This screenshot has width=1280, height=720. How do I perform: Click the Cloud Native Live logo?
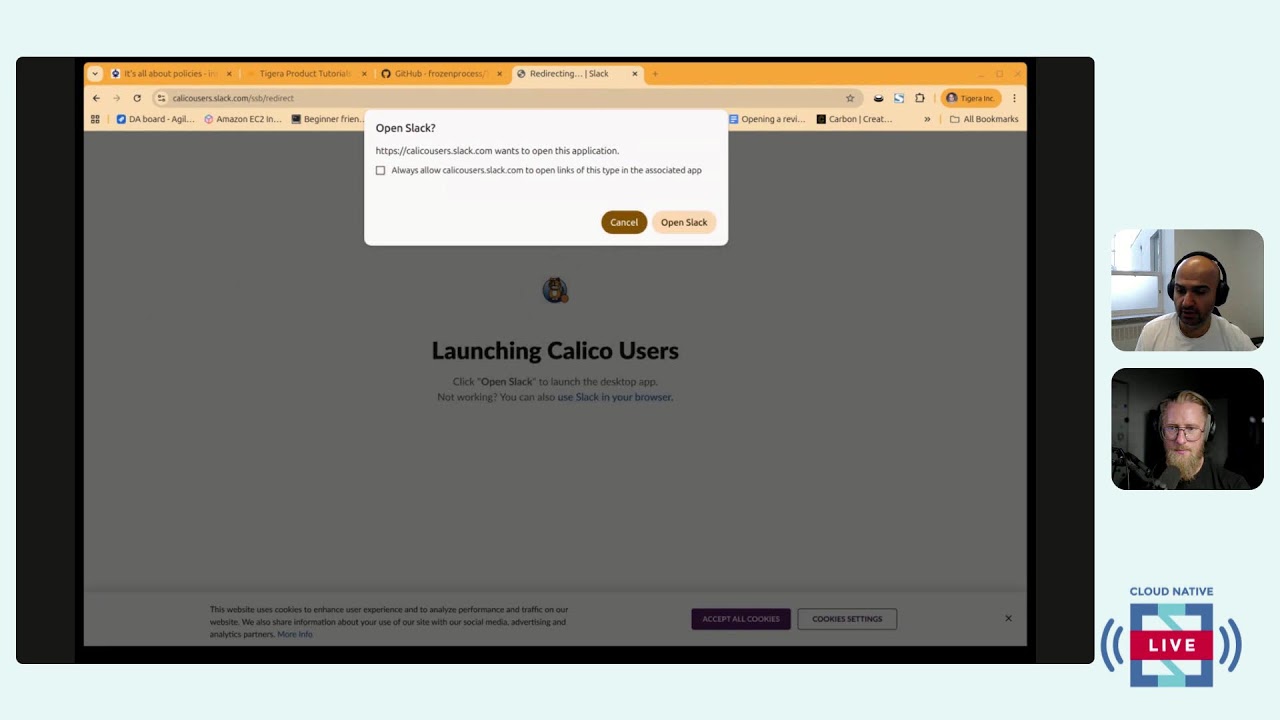pos(1171,636)
